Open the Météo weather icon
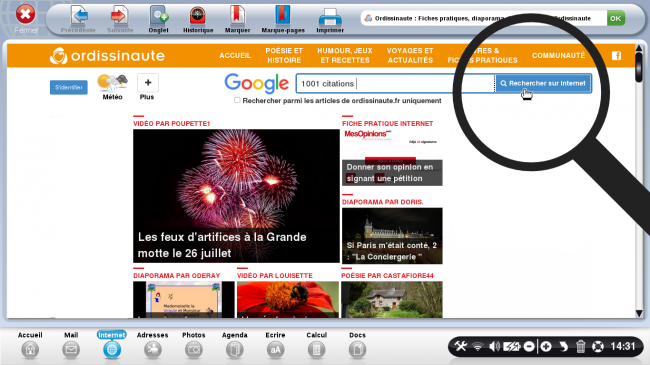 (x=112, y=83)
